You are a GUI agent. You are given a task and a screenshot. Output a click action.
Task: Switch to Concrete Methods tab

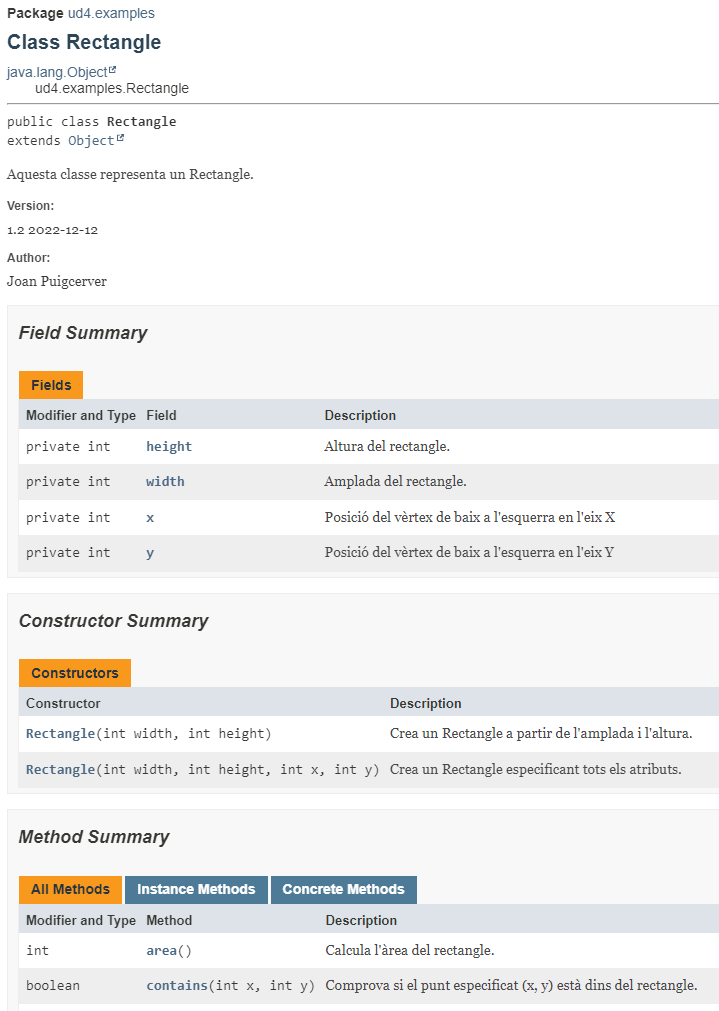pos(344,889)
